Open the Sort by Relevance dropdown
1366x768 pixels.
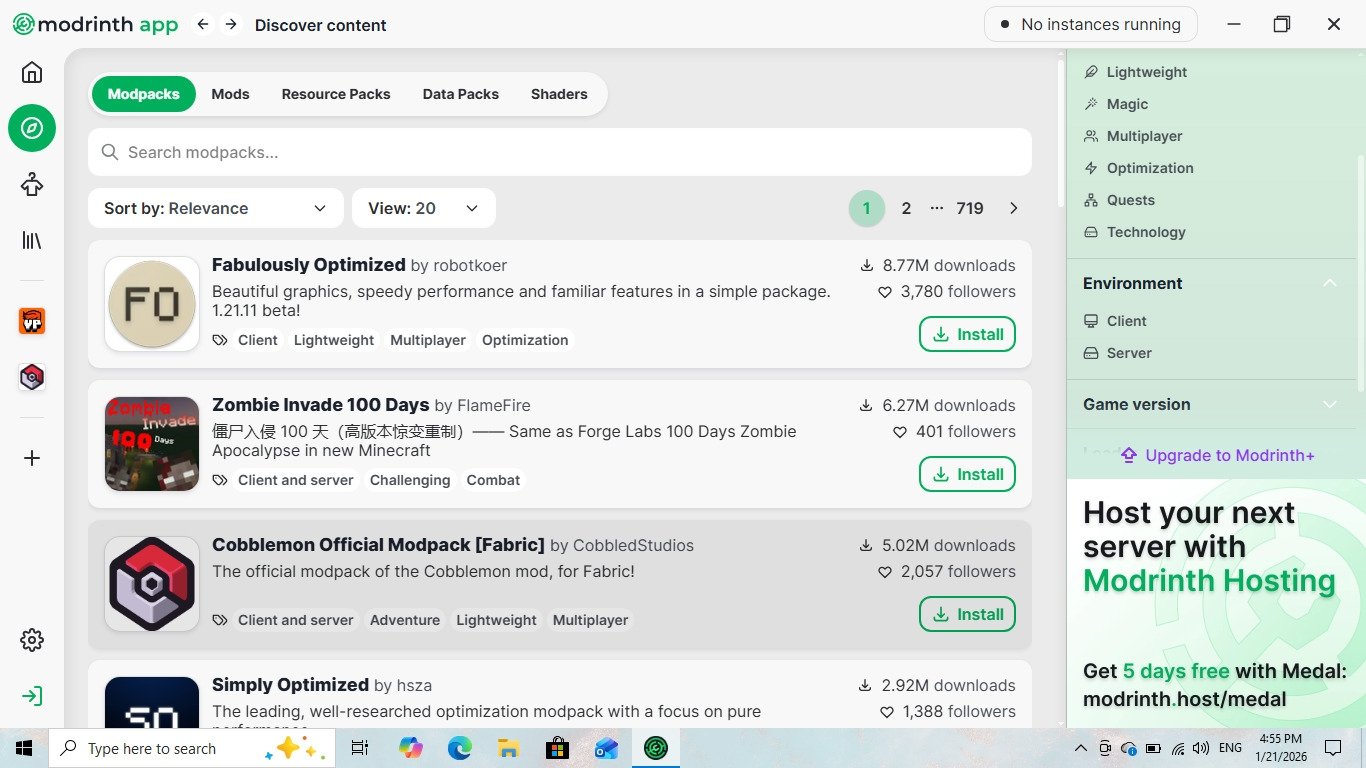[x=215, y=208]
